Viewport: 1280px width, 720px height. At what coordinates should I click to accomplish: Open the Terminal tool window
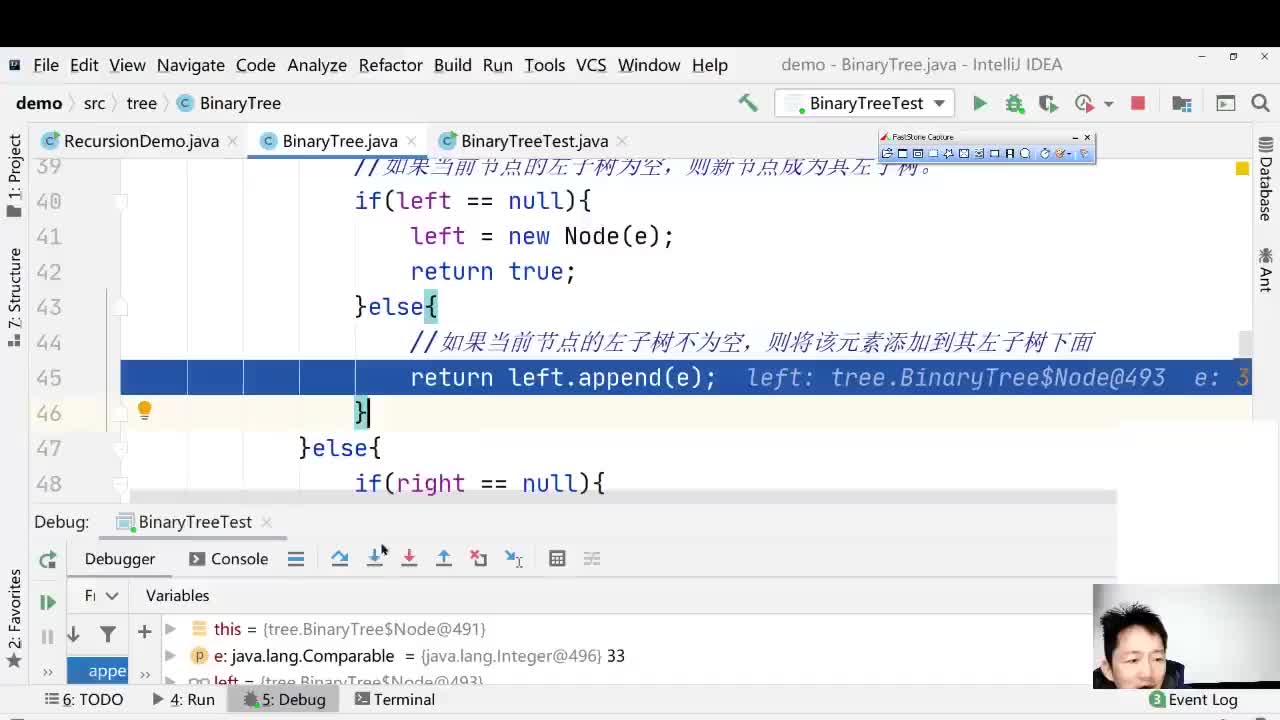click(395, 700)
